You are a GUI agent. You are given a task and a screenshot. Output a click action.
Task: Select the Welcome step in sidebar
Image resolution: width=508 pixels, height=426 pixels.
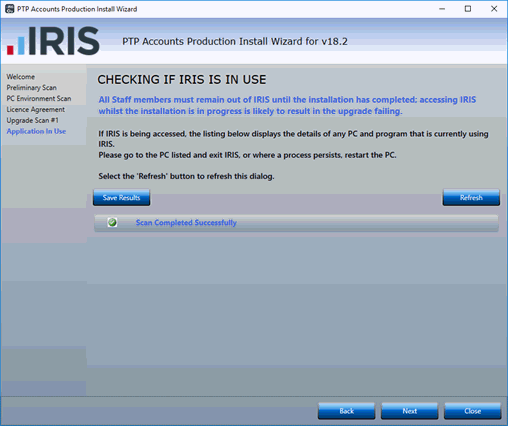click(x=21, y=77)
